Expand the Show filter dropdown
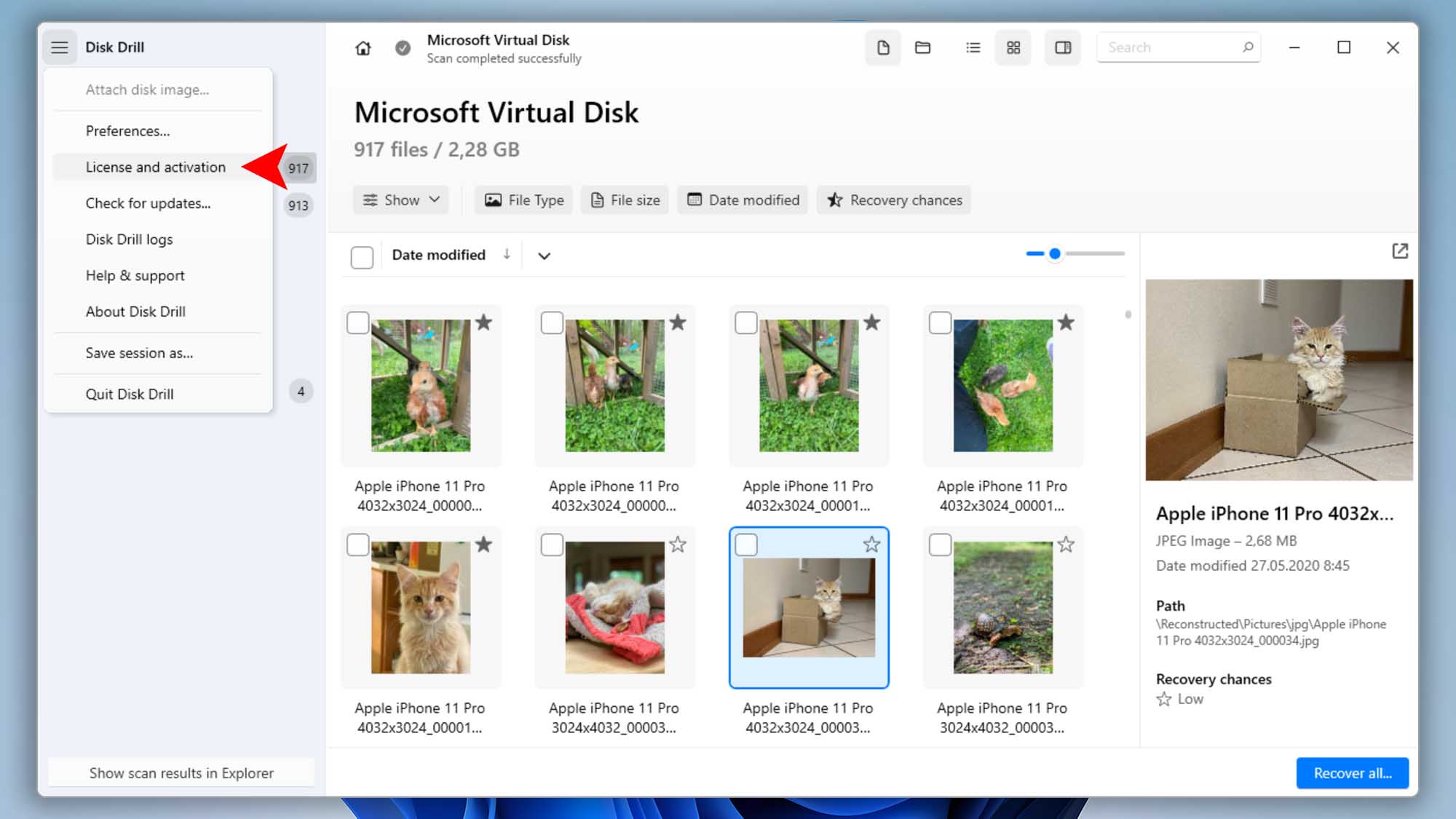The image size is (1456, 819). click(x=401, y=200)
